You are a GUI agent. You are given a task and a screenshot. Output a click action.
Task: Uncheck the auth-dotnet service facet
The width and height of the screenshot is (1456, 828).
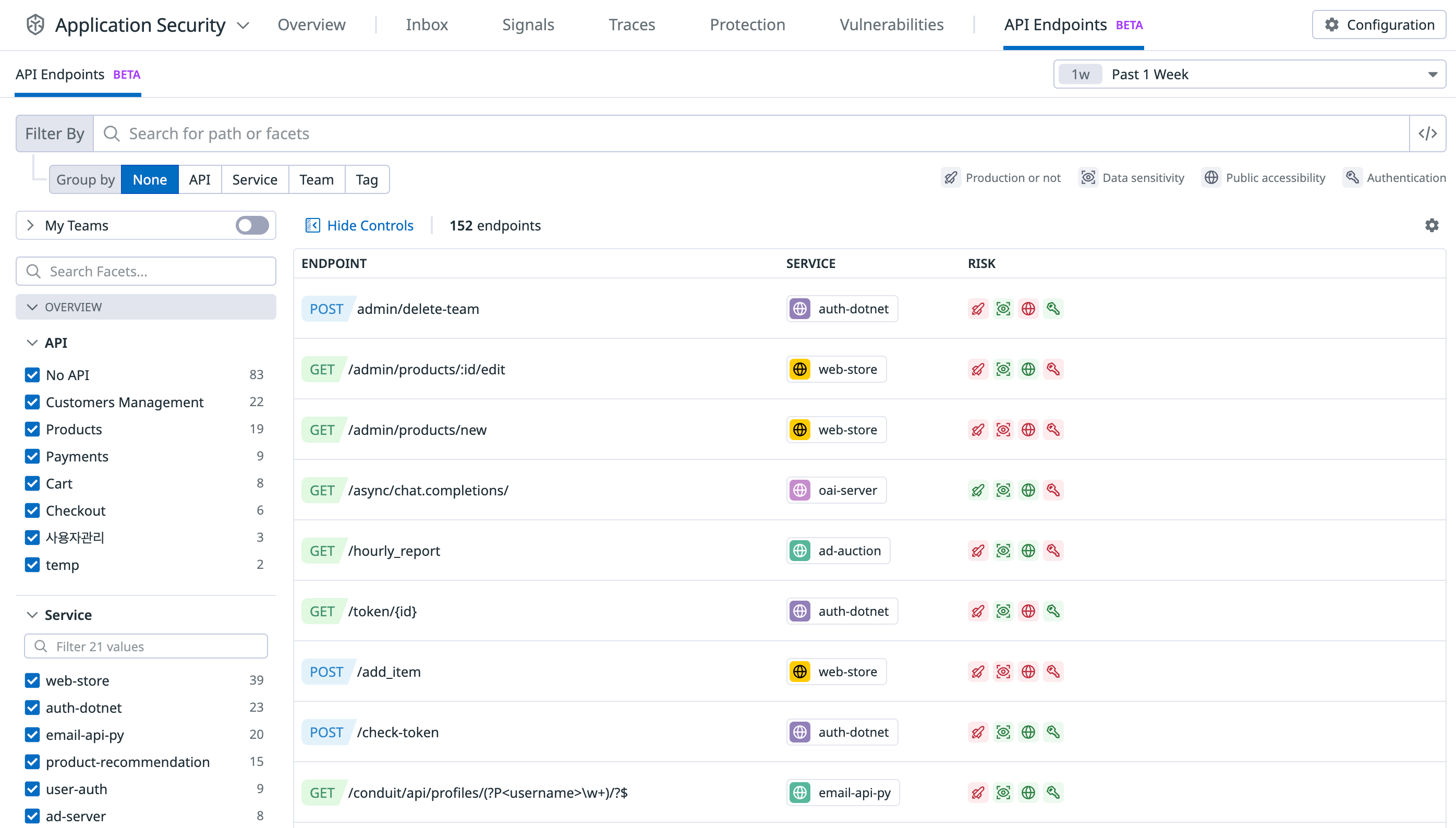pyautogui.click(x=32, y=708)
